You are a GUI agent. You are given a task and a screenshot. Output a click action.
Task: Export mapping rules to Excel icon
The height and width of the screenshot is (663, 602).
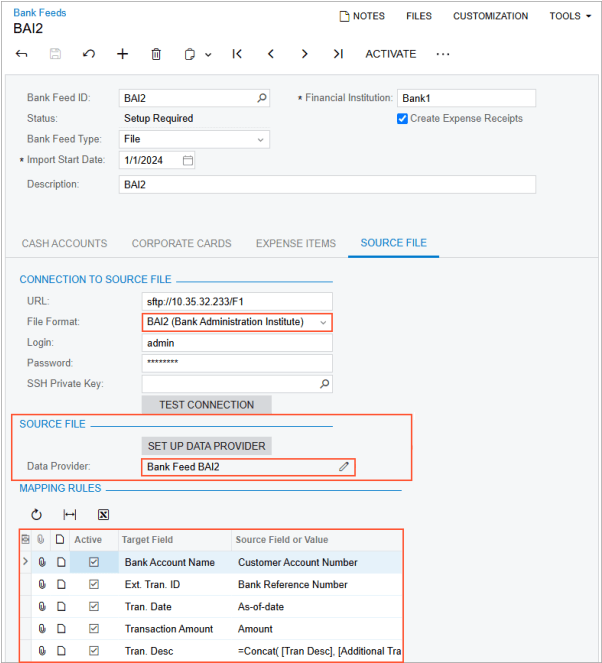(x=103, y=514)
